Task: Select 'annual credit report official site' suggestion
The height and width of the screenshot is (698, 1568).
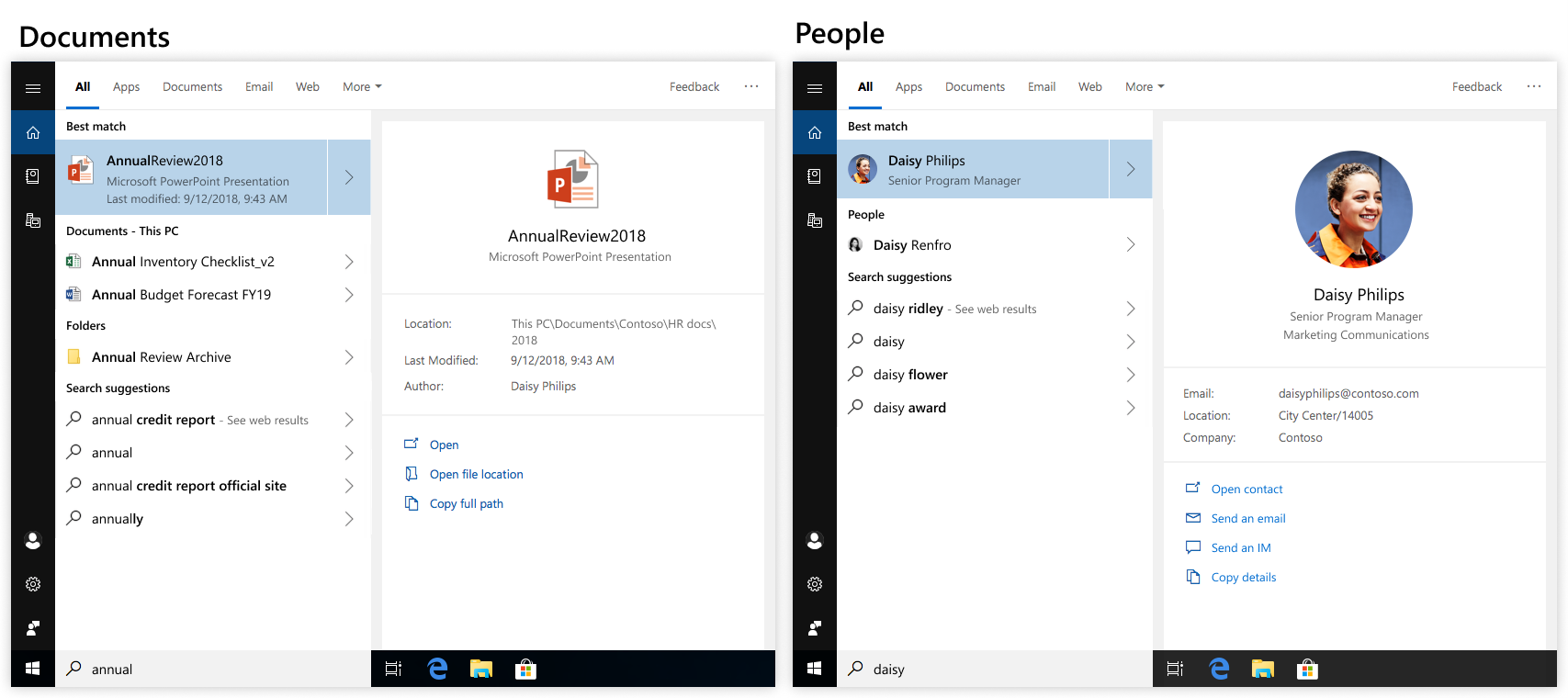Action: click(x=213, y=486)
